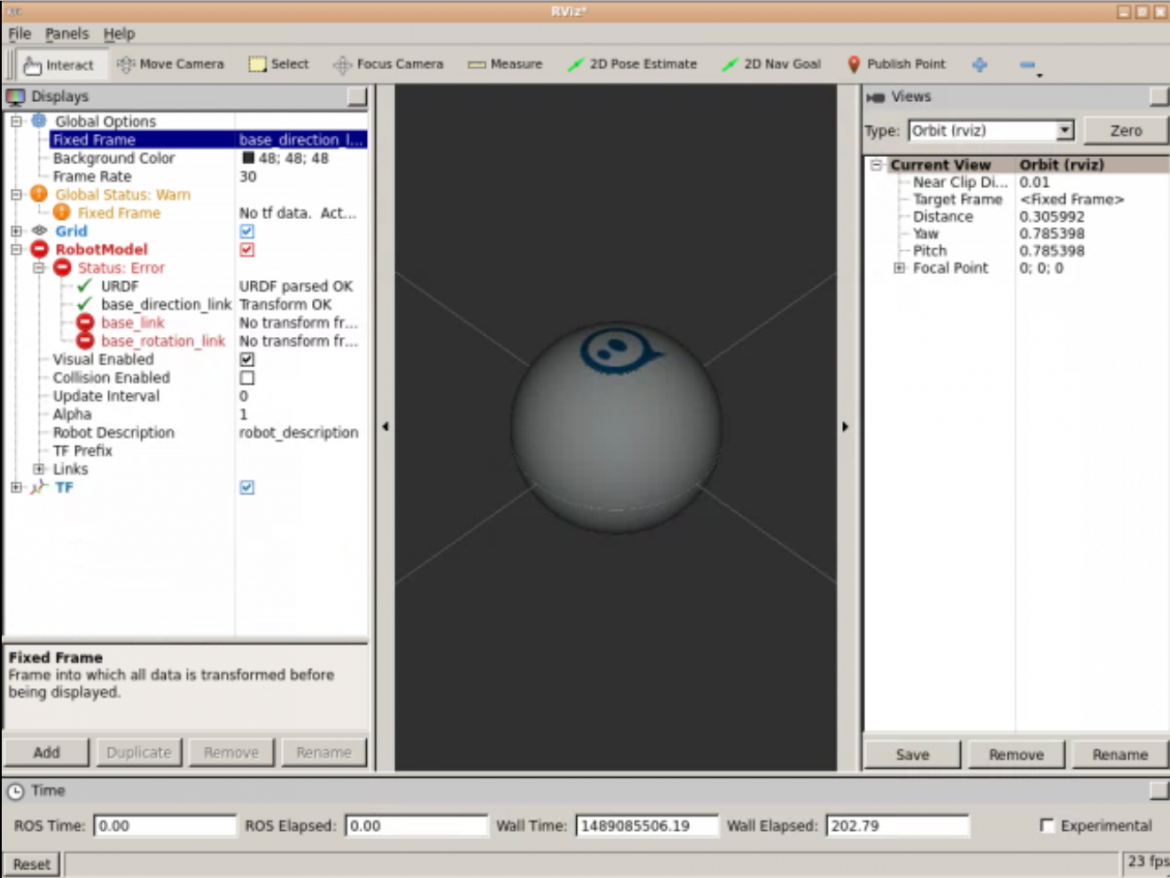The image size is (1170, 878).
Task: Collapse the Views panel with right arrow
Action: pos(845,427)
